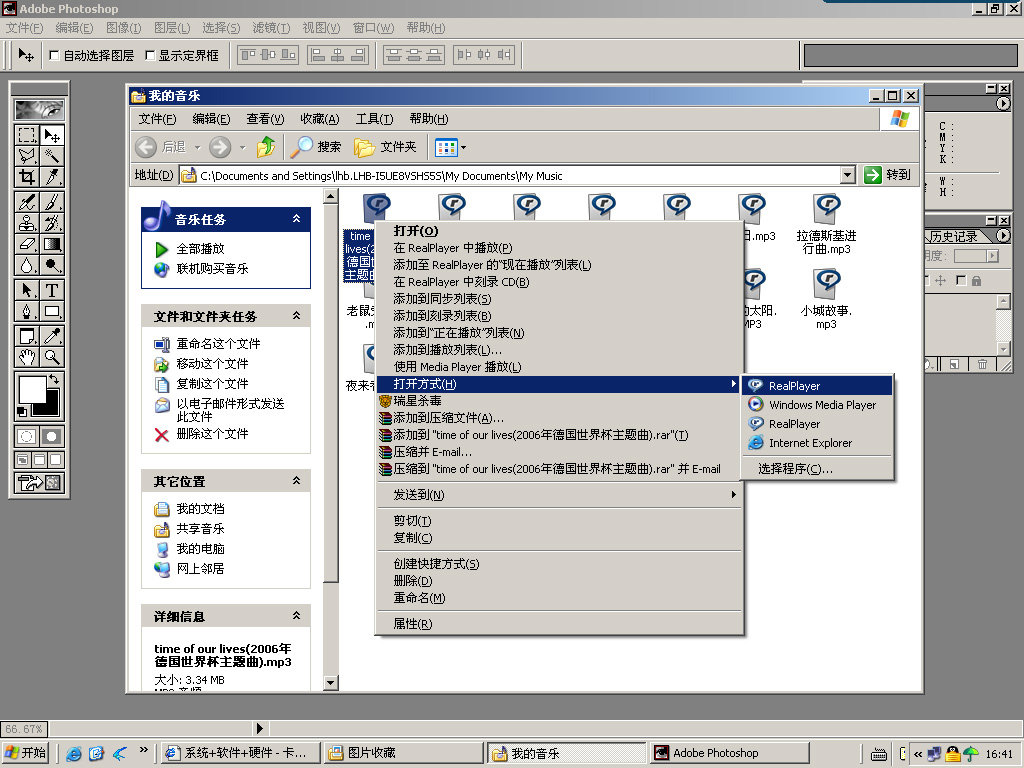Viewport: 1024px width, 768px height.
Task: Swap foreground and background colors
Action: point(54,379)
